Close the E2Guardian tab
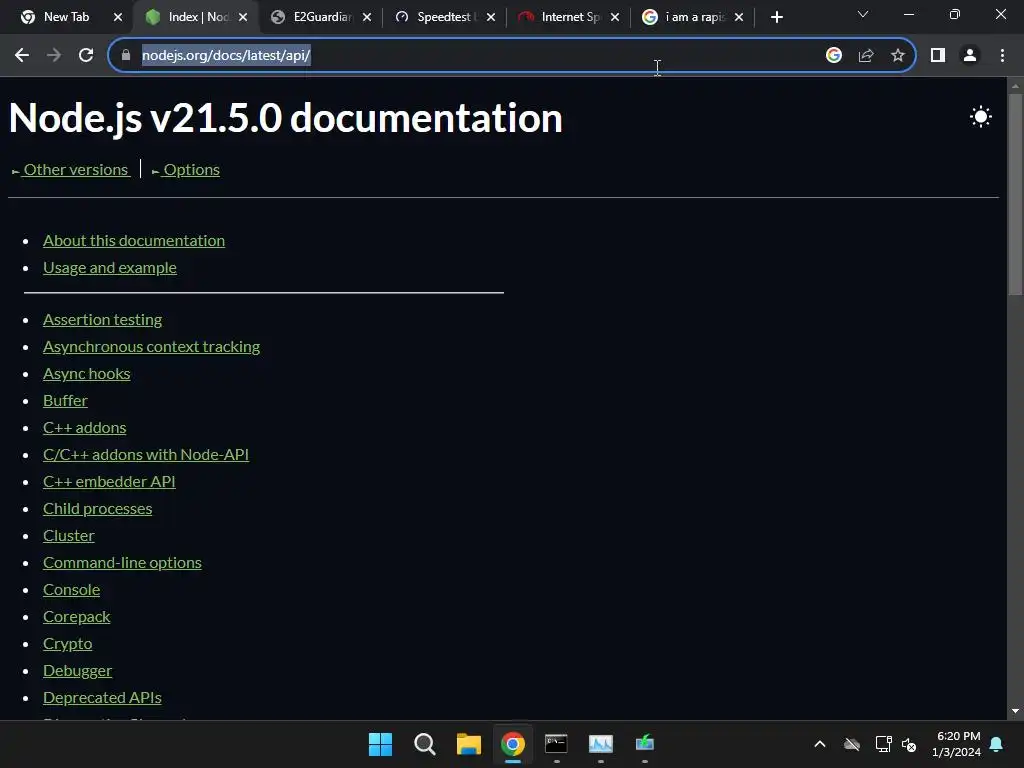 pos(367,17)
